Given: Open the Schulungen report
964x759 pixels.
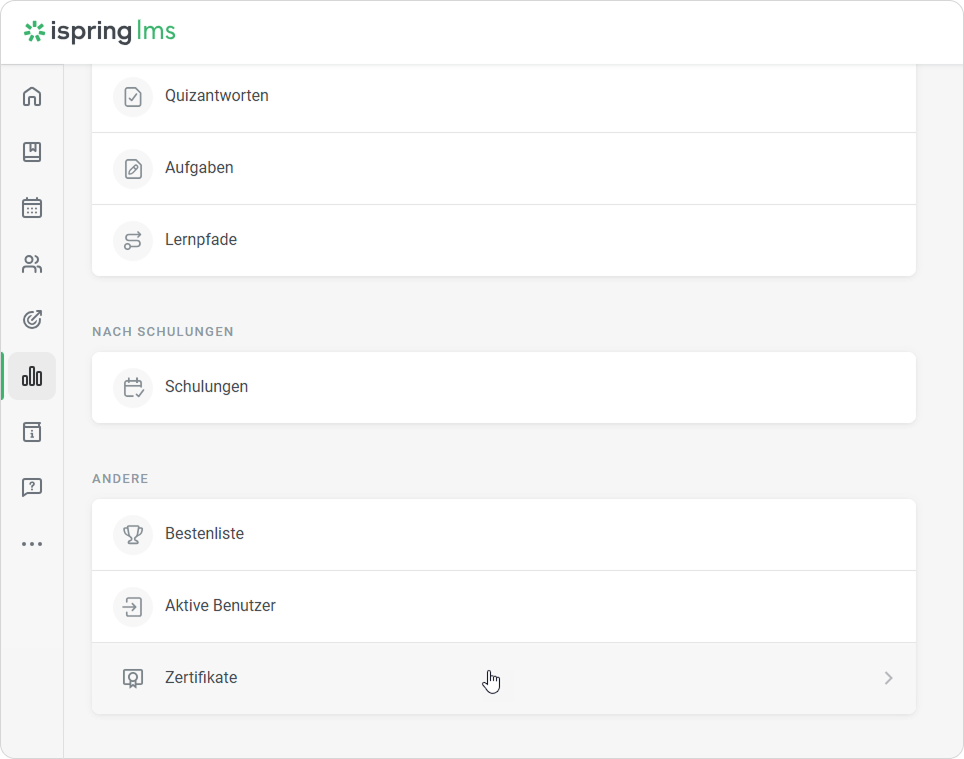Looking at the screenshot, I should tap(206, 387).
